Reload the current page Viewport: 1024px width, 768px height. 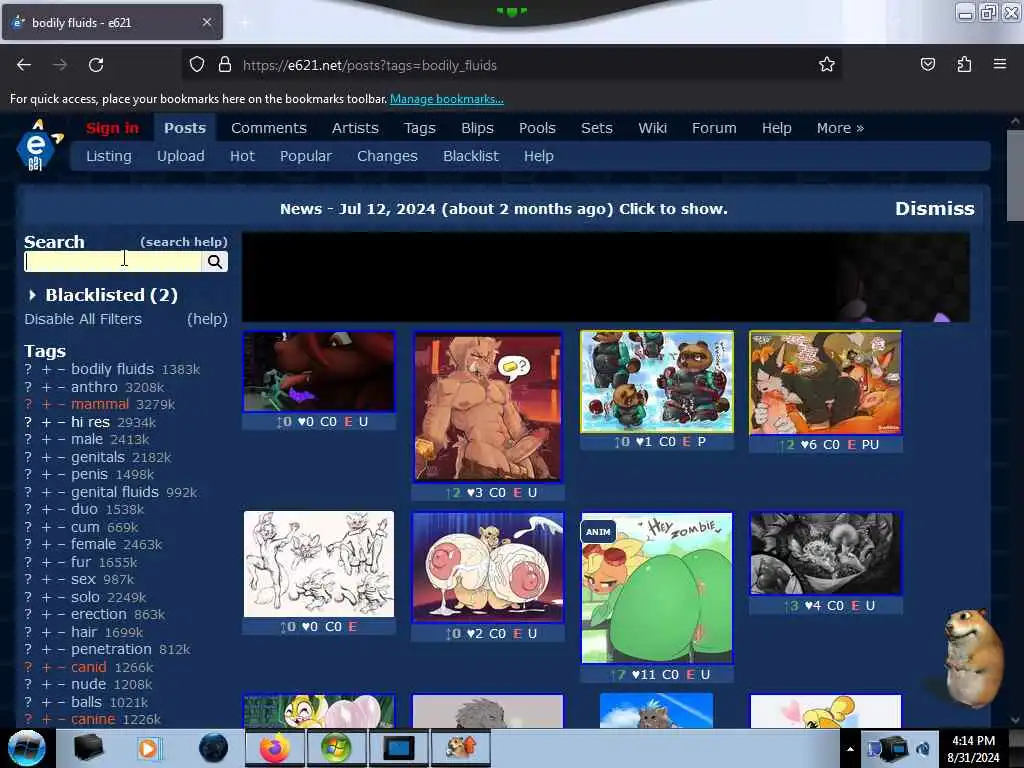coord(96,65)
